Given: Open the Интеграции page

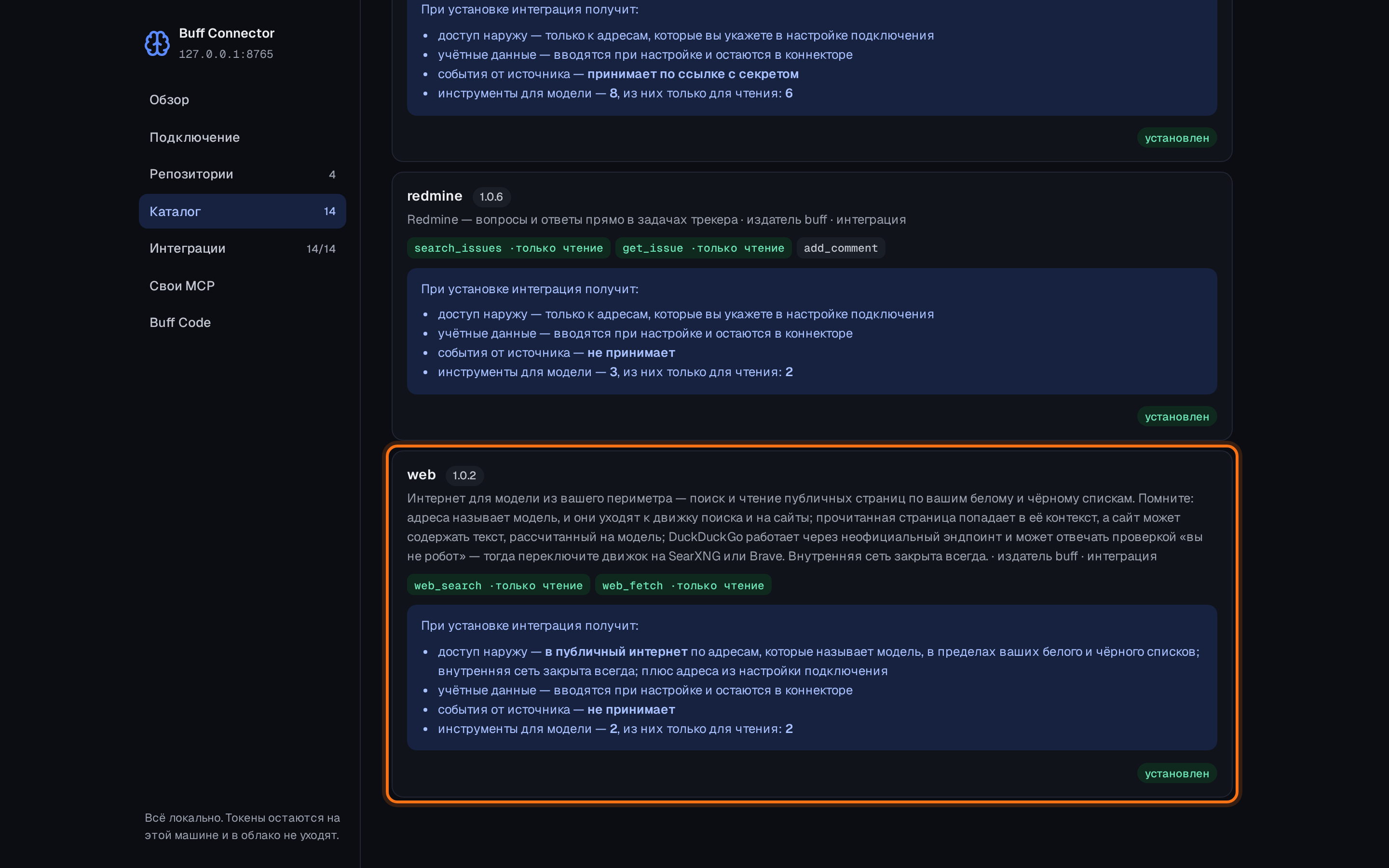Looking at the screenshot, I should pyautogui.click(x=242, y=248).
